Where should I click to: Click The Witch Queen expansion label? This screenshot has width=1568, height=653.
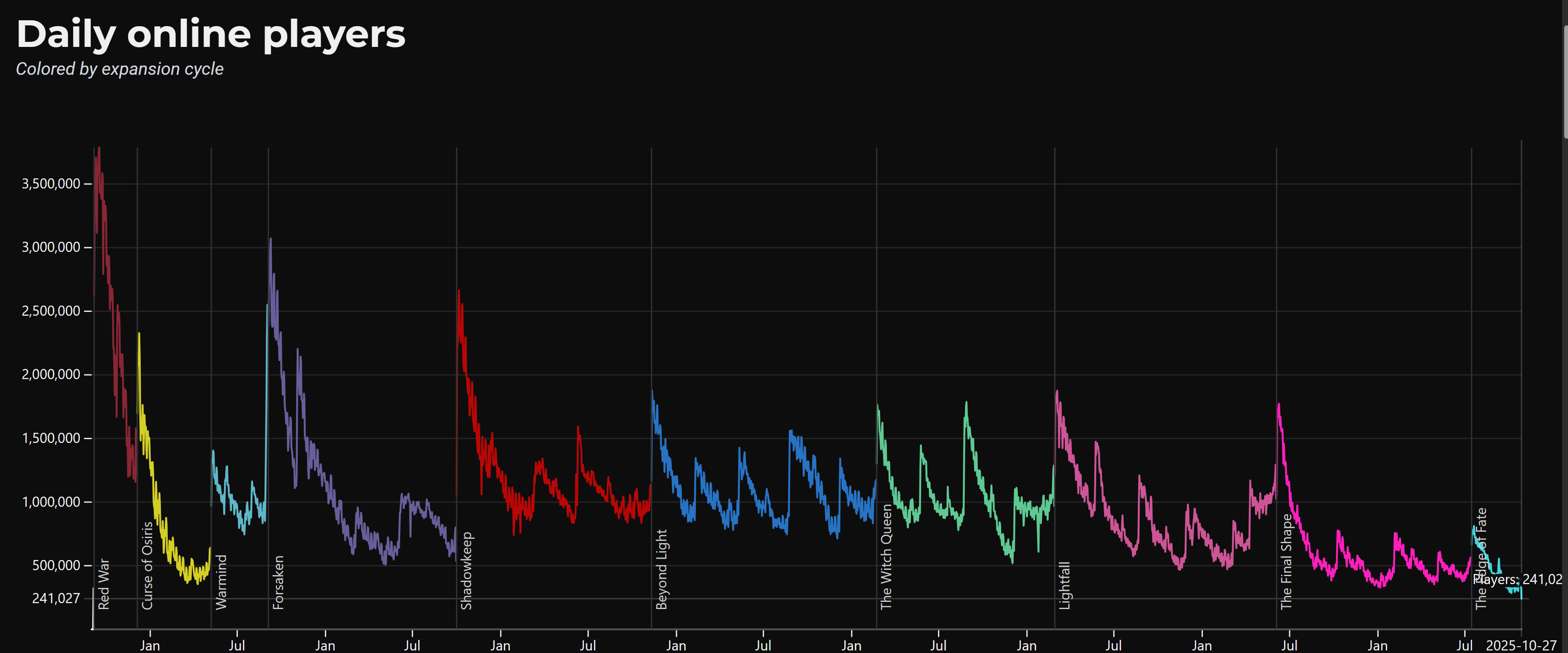click(886, 557)
